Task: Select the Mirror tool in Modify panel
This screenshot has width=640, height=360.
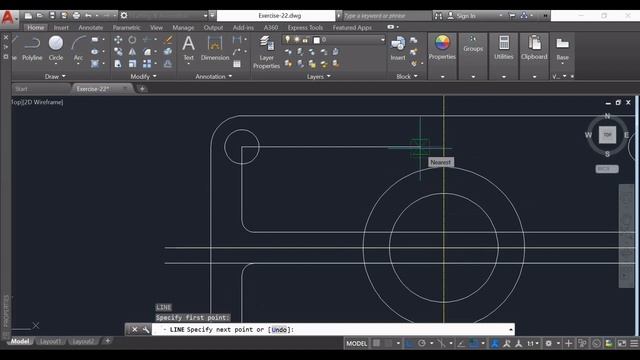Action: point(132,52)
